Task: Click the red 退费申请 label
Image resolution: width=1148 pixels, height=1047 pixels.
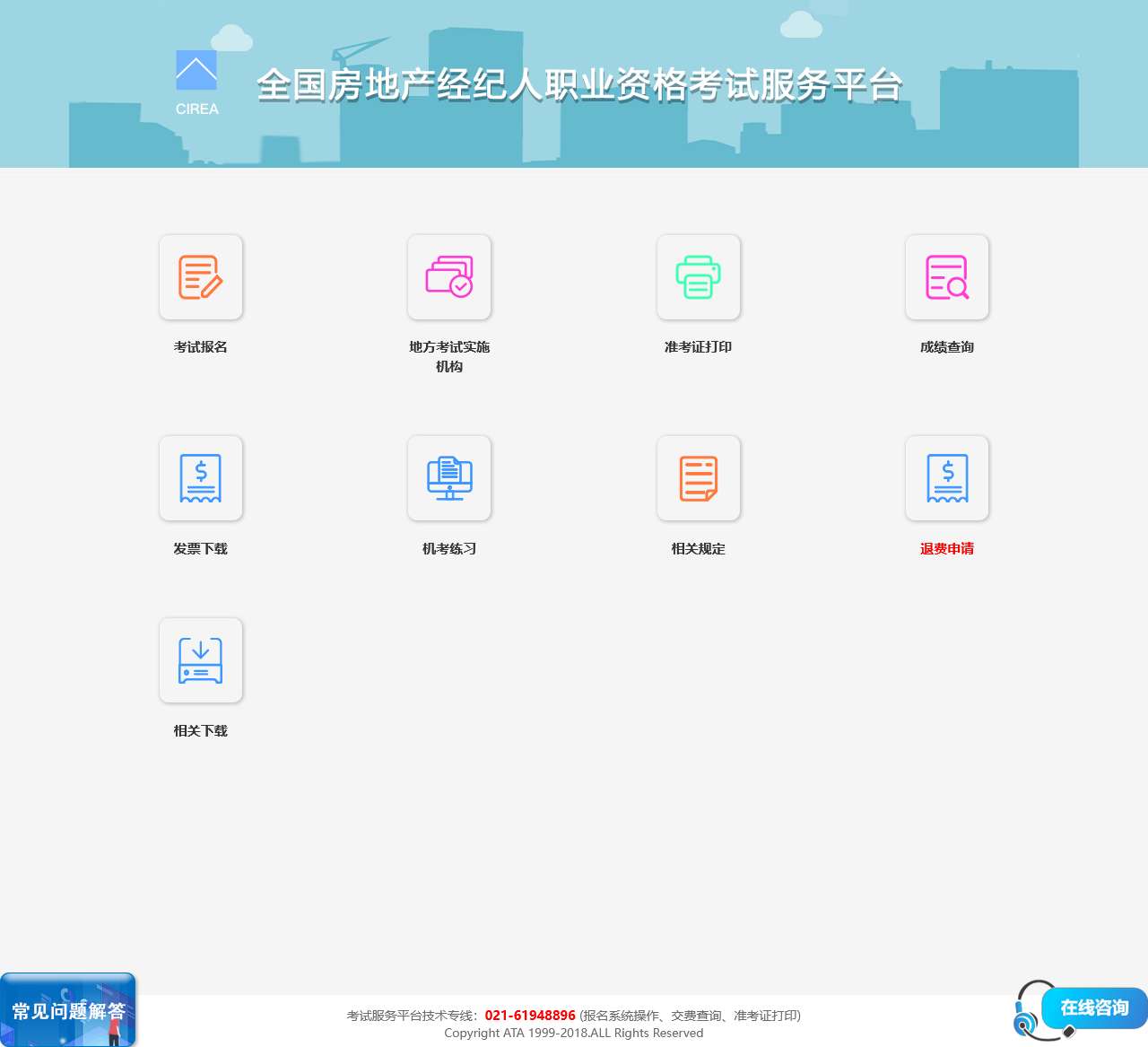Action: click(947, 549)
